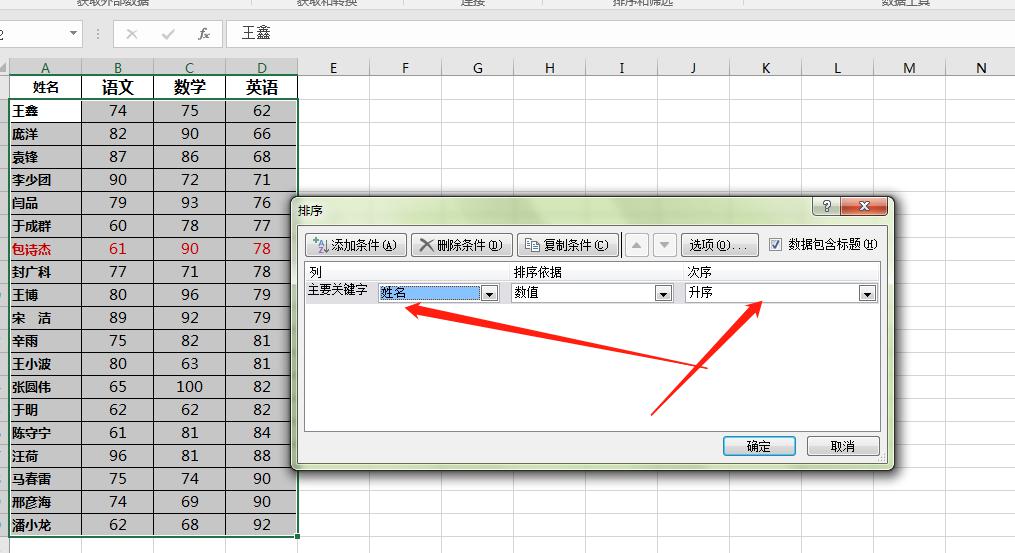Screen dimensions: 1015x553
Task: Click the name cell 张圆伟
Action: [45, 387]
